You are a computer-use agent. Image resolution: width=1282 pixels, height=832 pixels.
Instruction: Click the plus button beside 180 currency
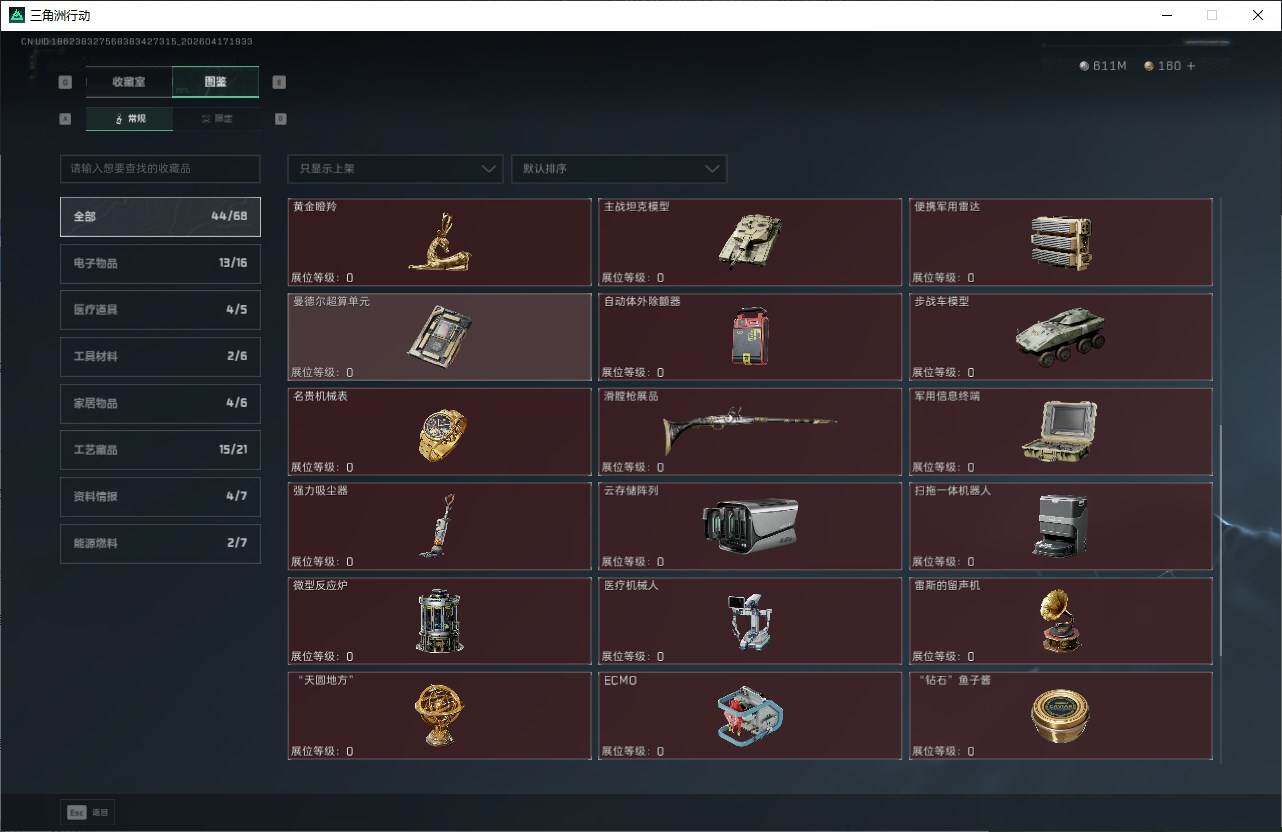click(x=1190, y=66)
